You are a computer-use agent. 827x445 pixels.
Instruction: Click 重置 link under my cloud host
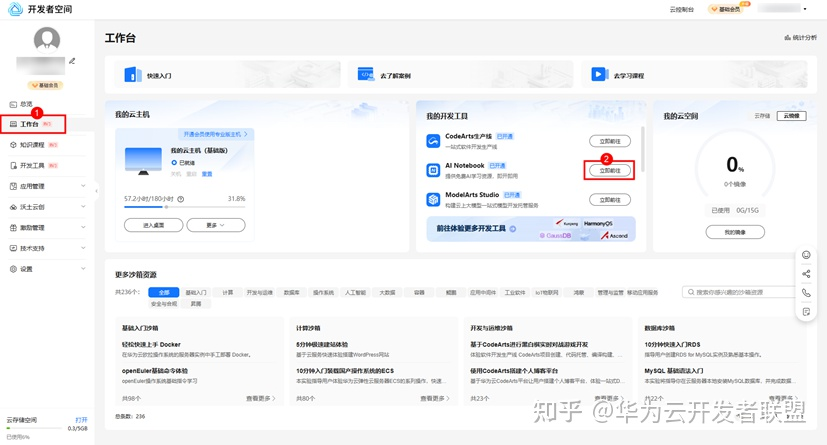pos(207,174)
